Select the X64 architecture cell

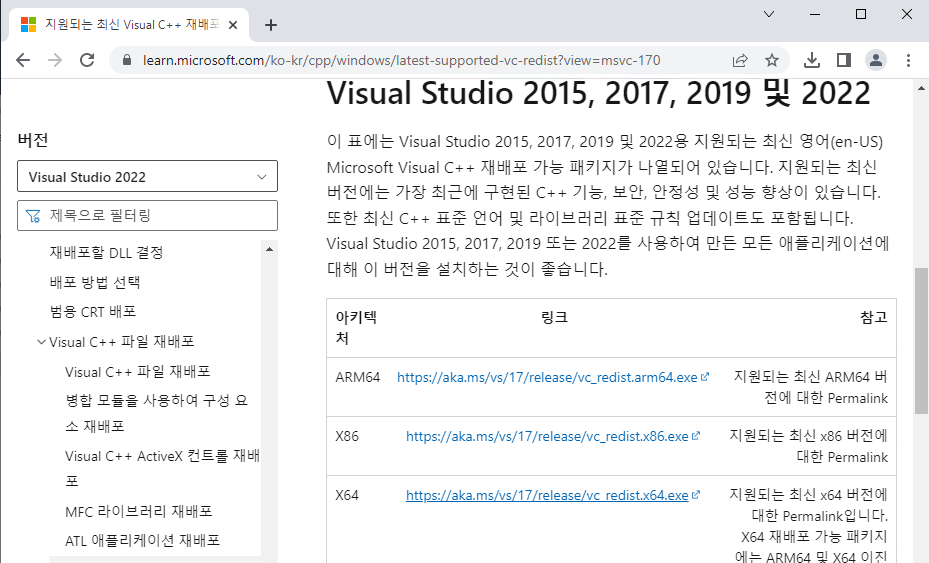347,495
